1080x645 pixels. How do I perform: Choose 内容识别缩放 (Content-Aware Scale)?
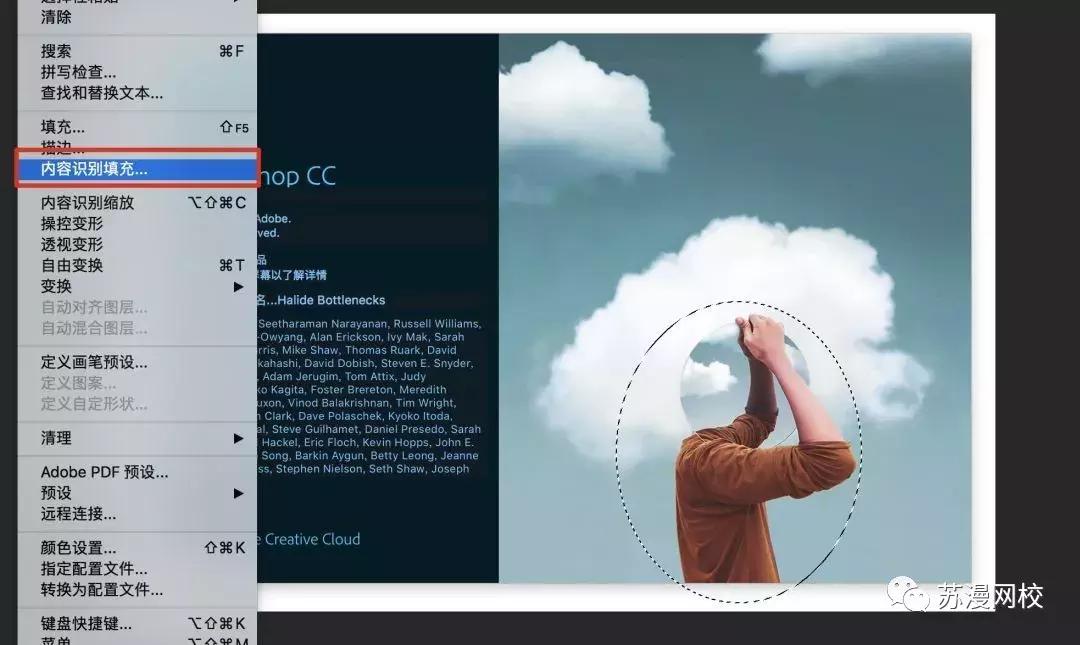82,202
